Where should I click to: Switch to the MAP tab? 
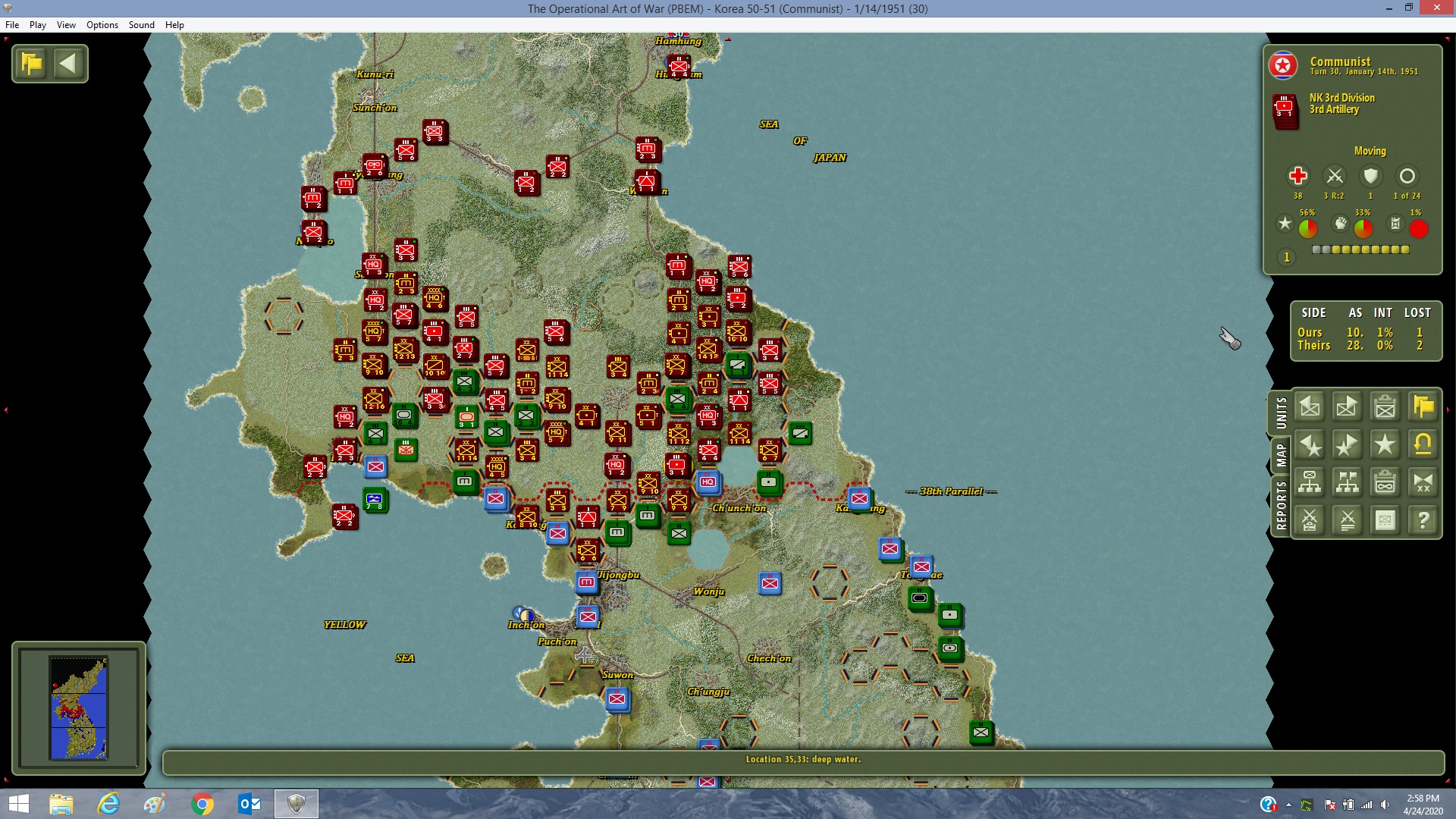click(1281, 455)
